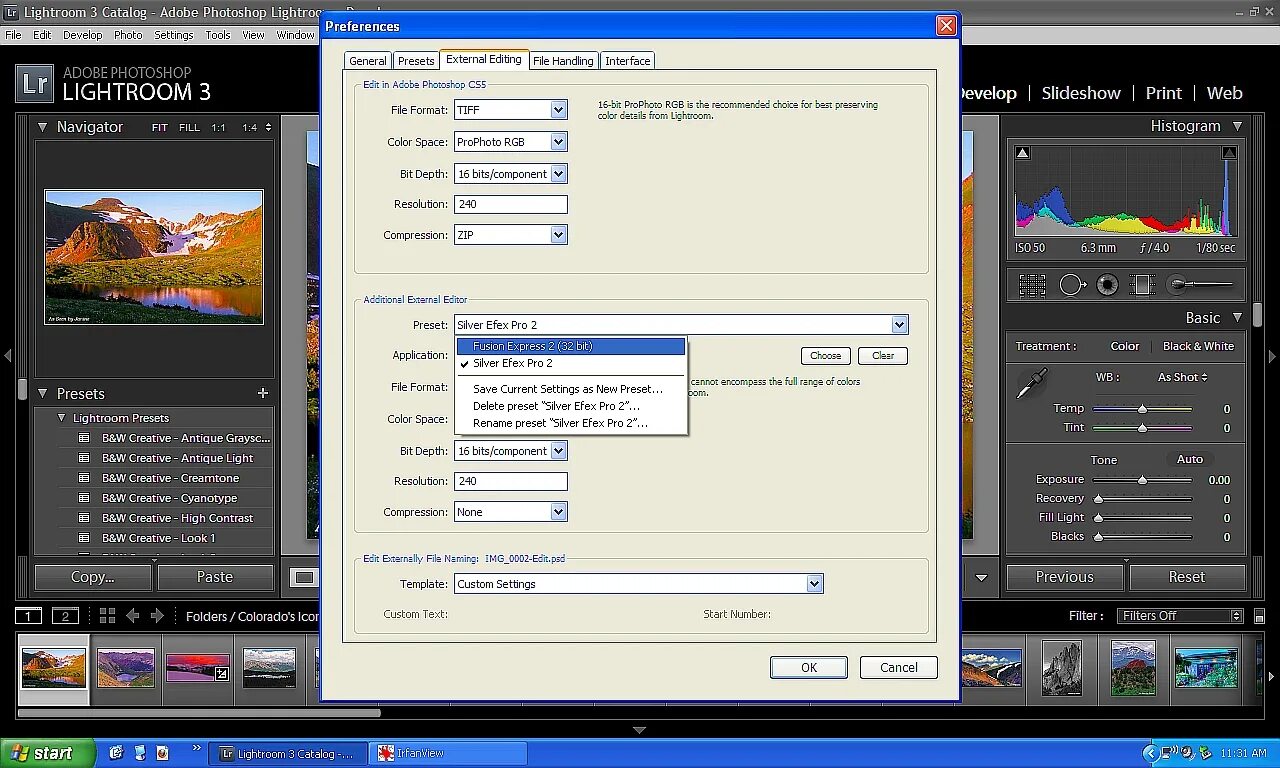Open the Filters Off dropdown
1280x768 pixels.
click(x=1180, y=616)
